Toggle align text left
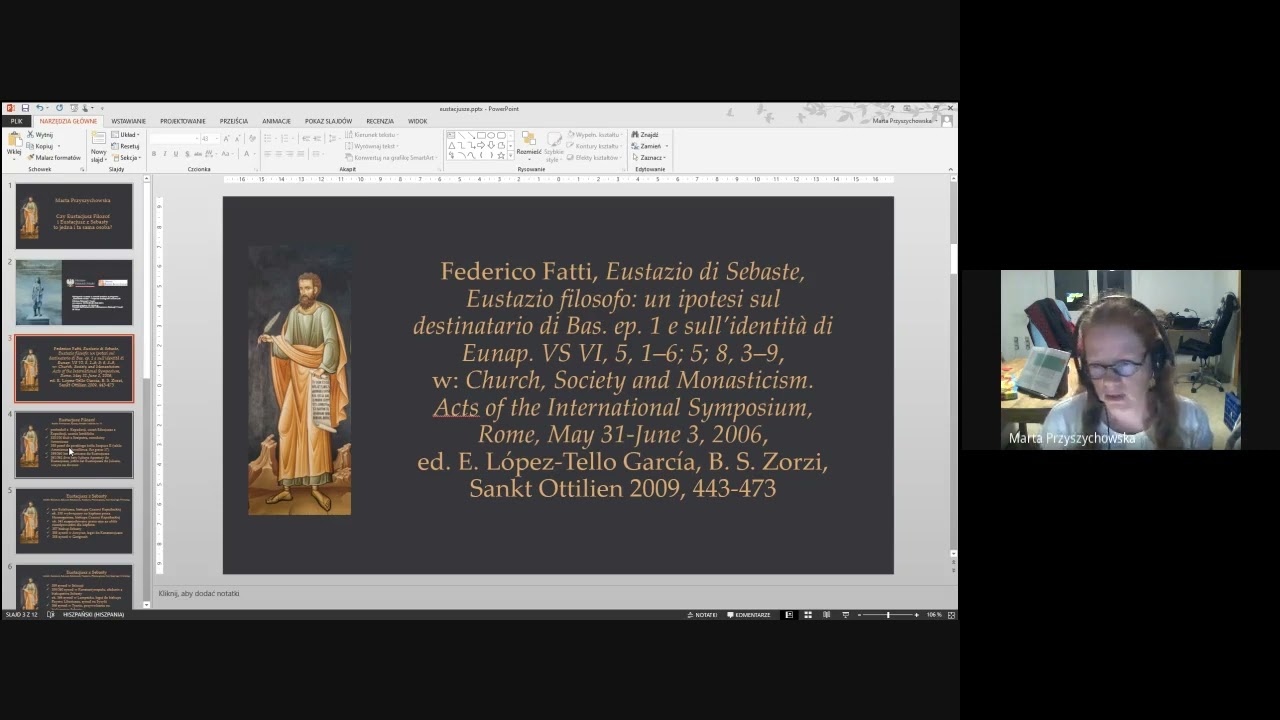This screenshot has height=720, width=1280. pos(267,154)
